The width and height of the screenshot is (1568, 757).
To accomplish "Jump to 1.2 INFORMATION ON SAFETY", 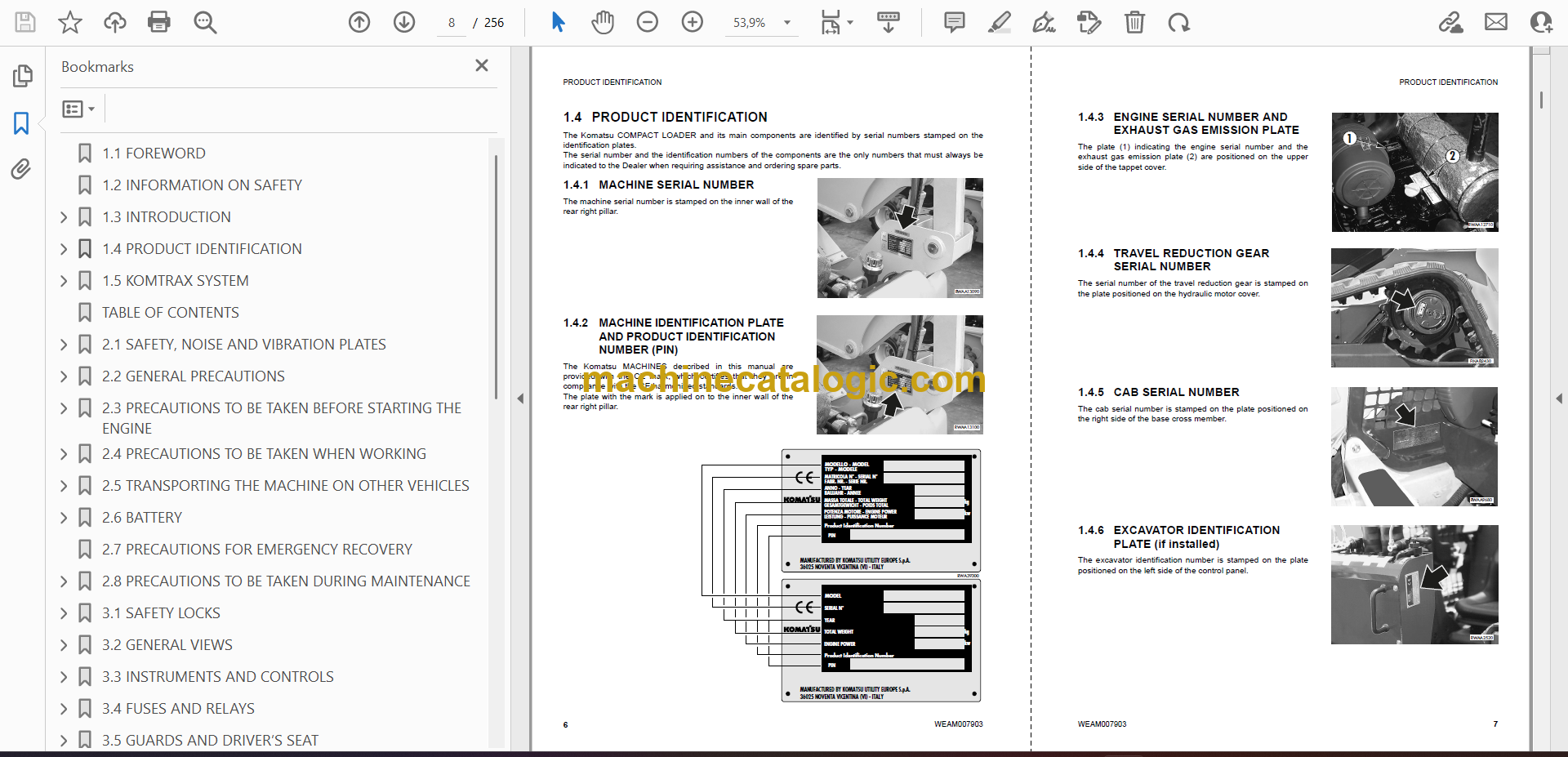I will pos(202,185).
